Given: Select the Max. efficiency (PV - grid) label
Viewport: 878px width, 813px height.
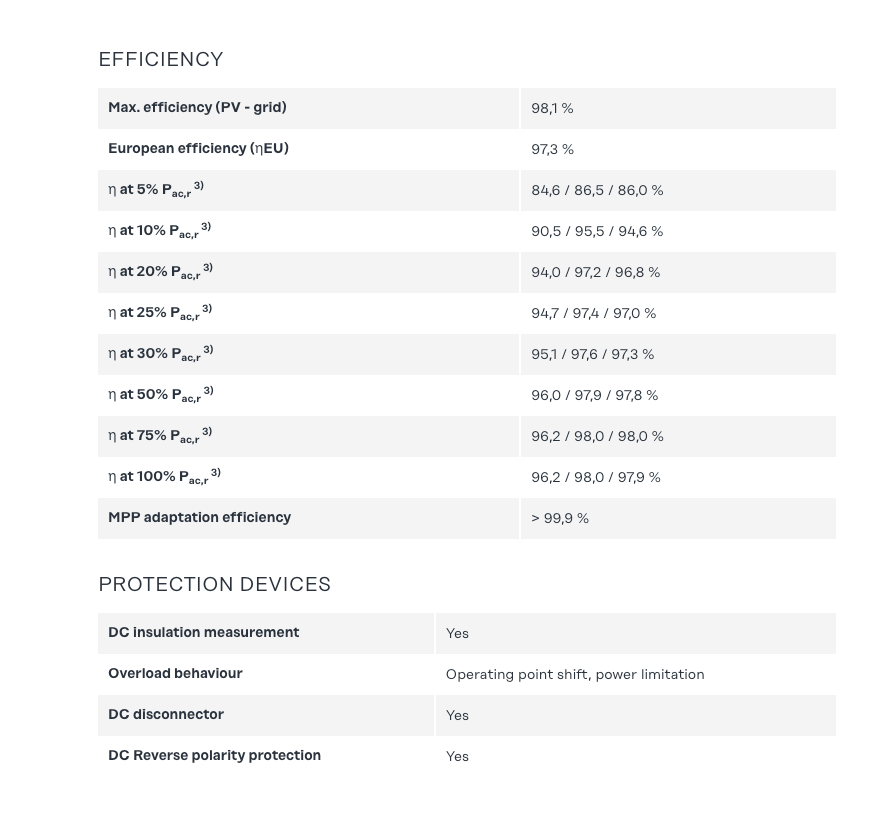Looking at the screenshot, I should click(197, 108).
